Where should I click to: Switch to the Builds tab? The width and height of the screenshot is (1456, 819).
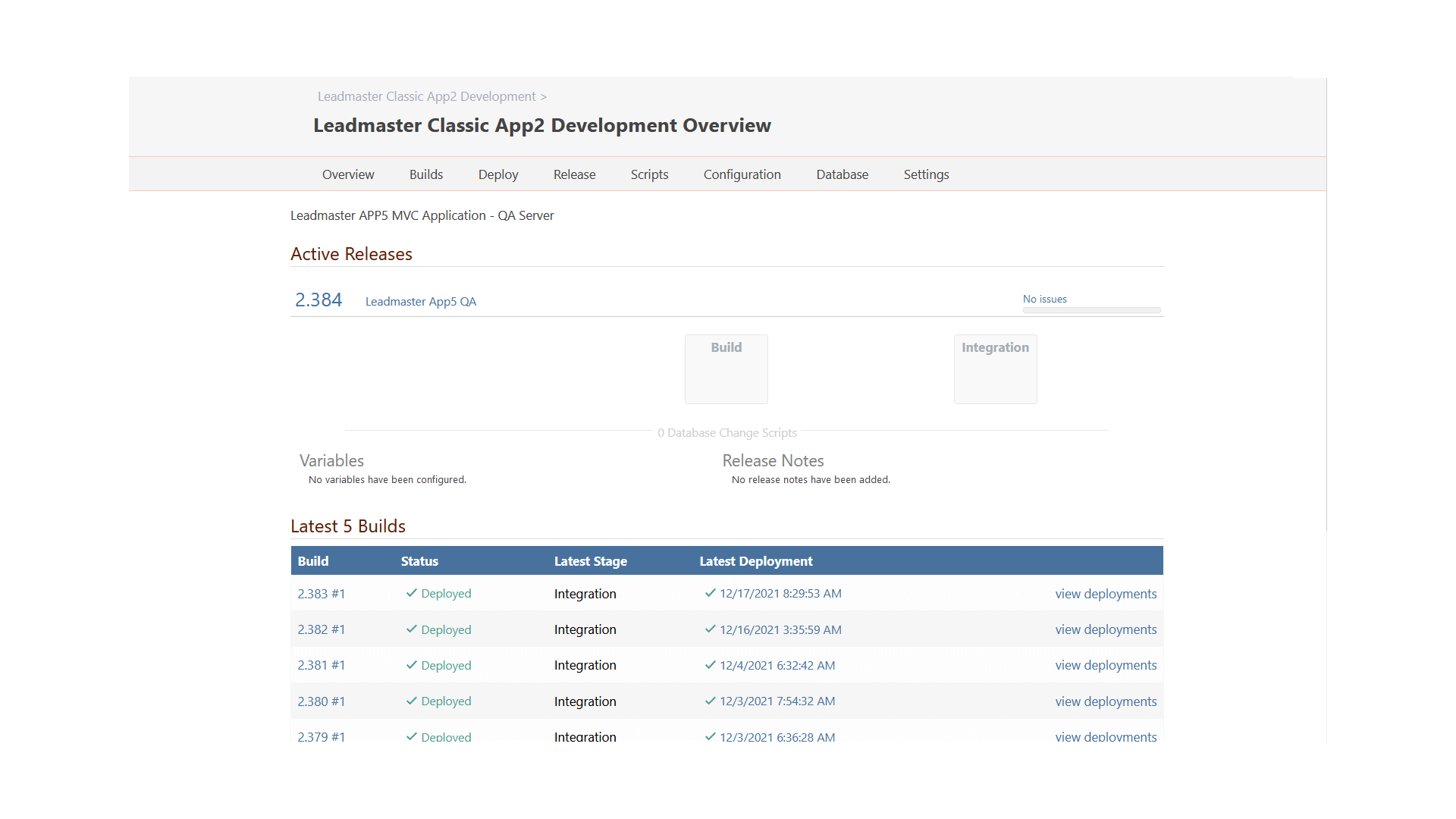click(x=426, y=174)
